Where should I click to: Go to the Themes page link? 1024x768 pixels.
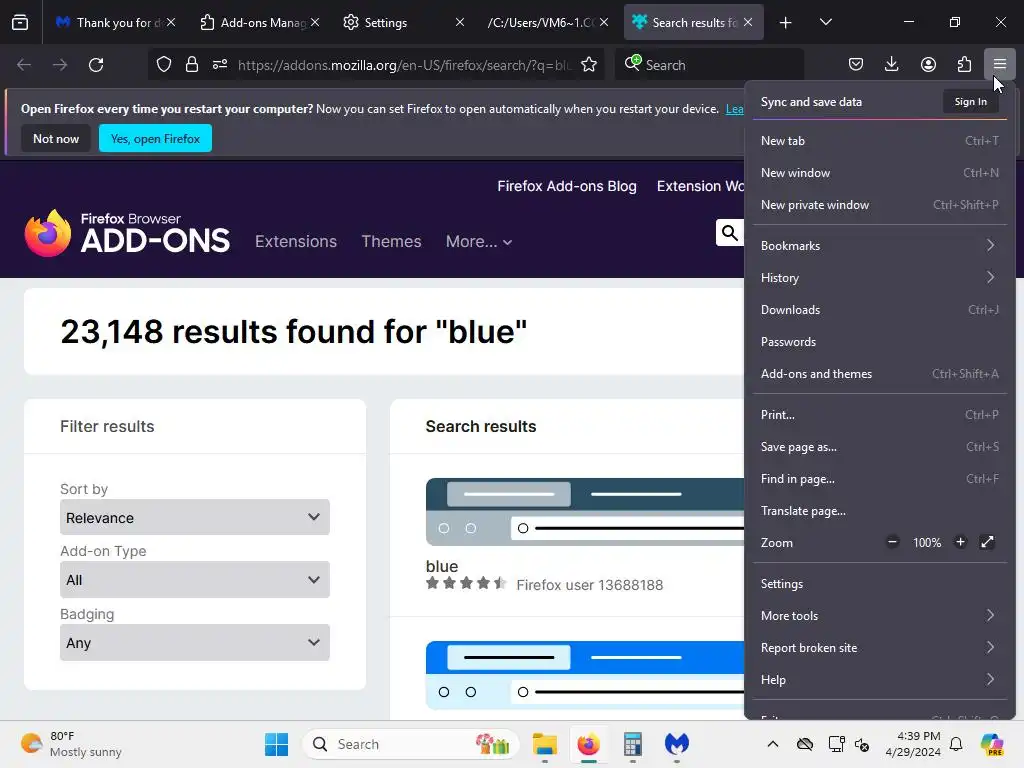tap(391, 242)
